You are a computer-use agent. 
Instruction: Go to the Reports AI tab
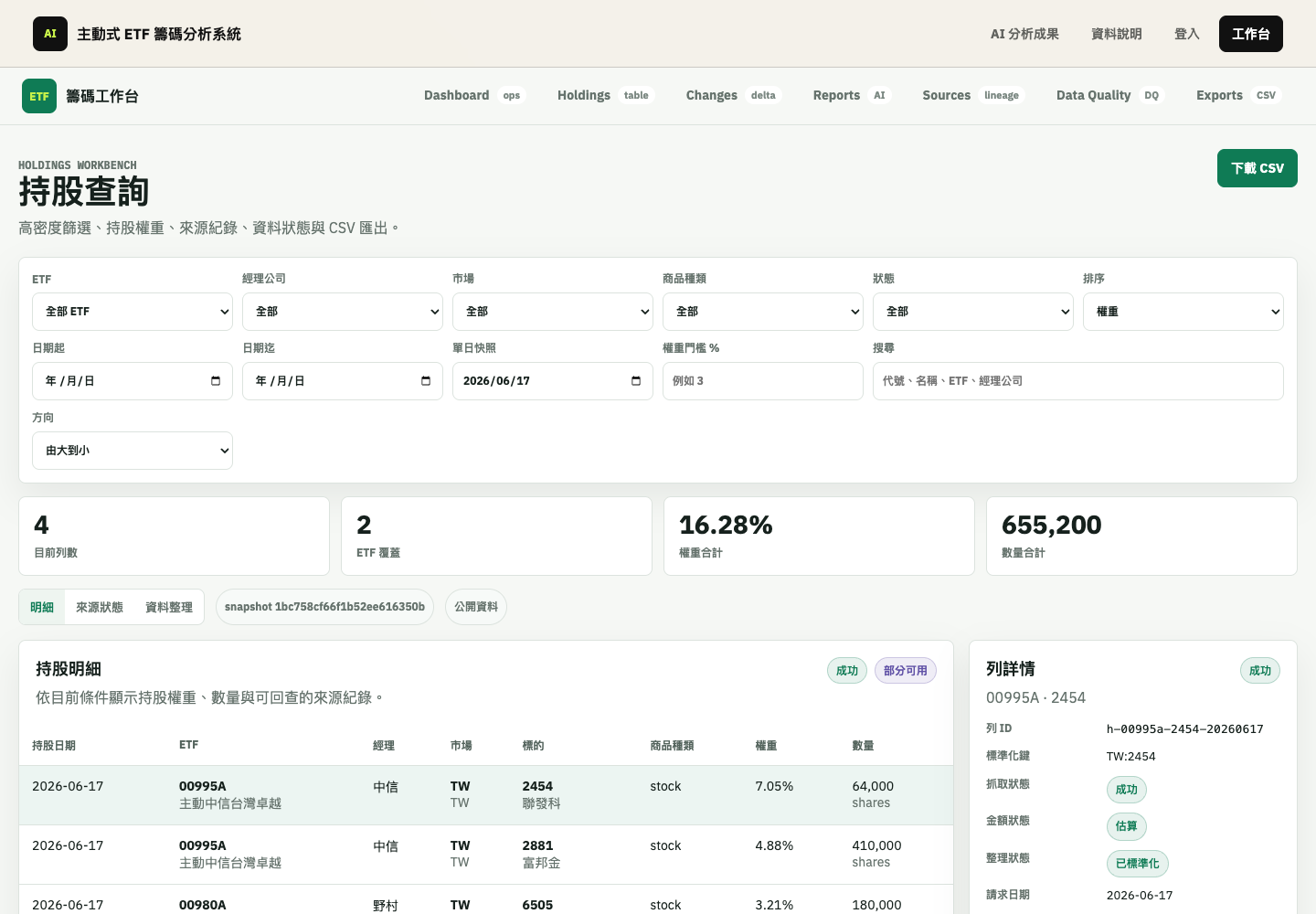click(x=852, y=95)
